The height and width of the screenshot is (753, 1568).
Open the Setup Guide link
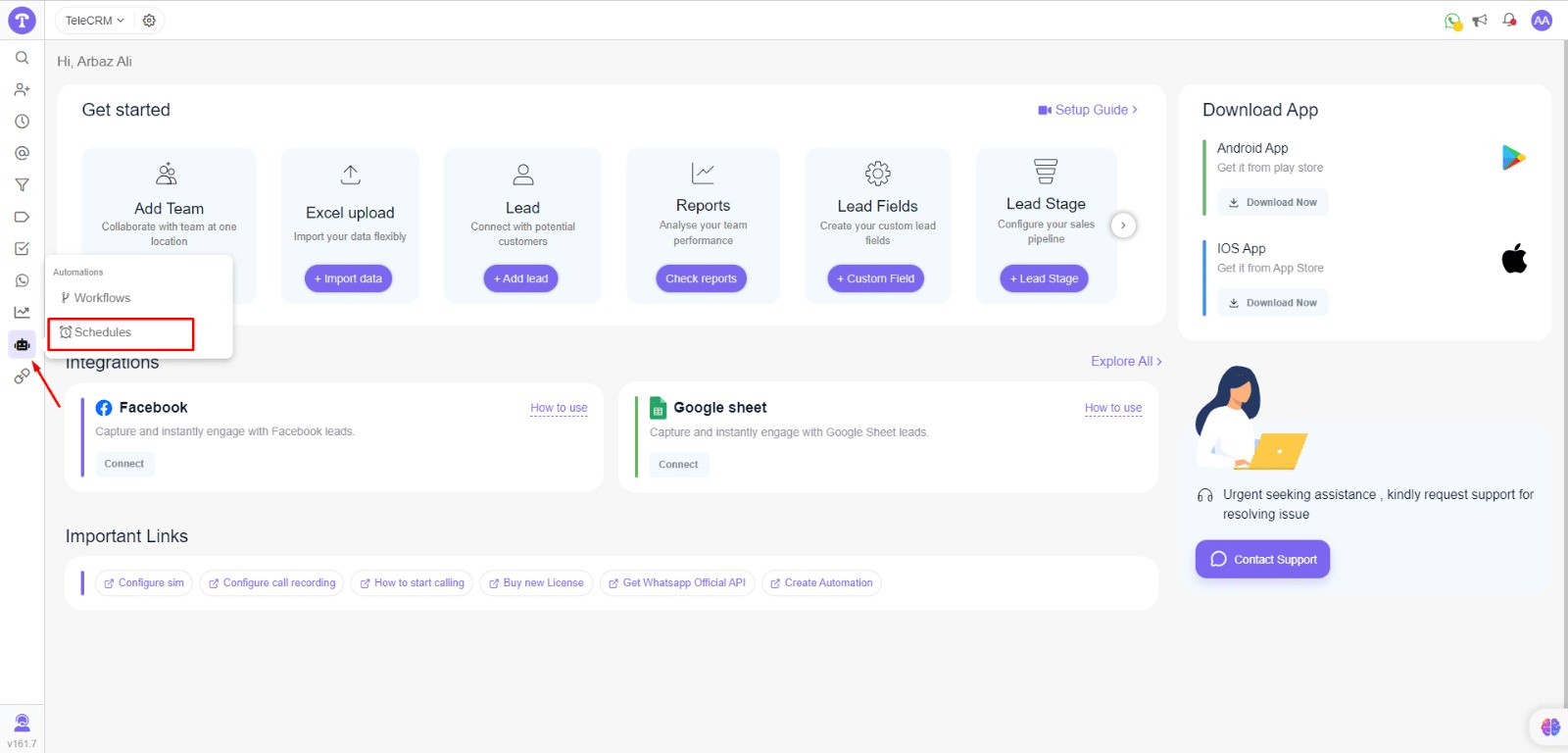pyautogui.click(x=1088, y=110)
